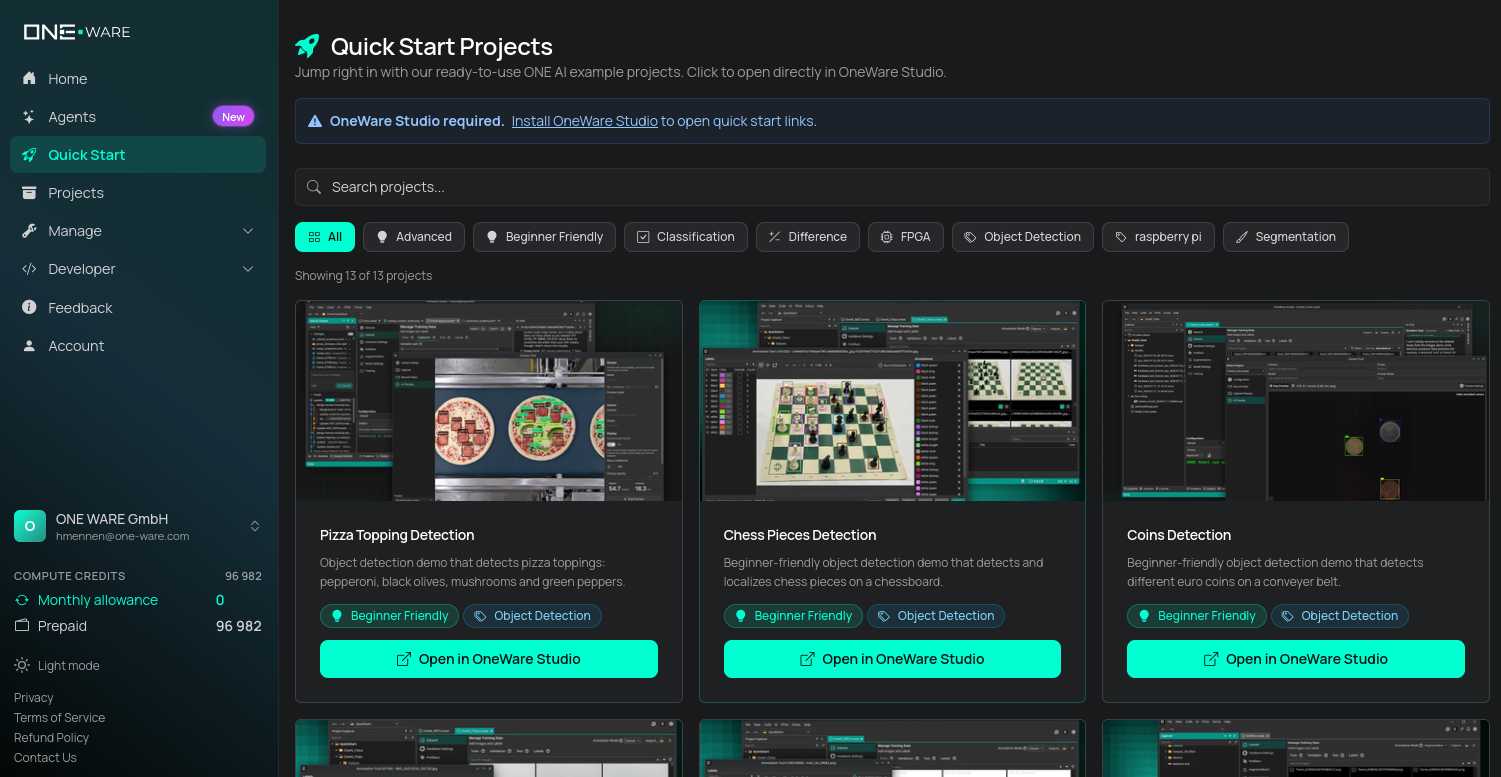Click the ONE WARE logo
This screenshot has height=777, width=1501.
click(x=77, y=32)
